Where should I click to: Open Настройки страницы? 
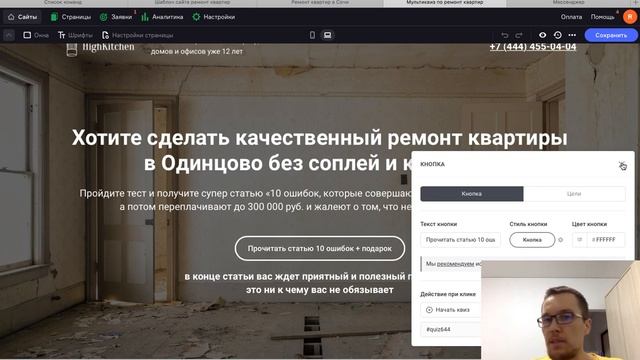pyautogui.click(x=138, y=35)
